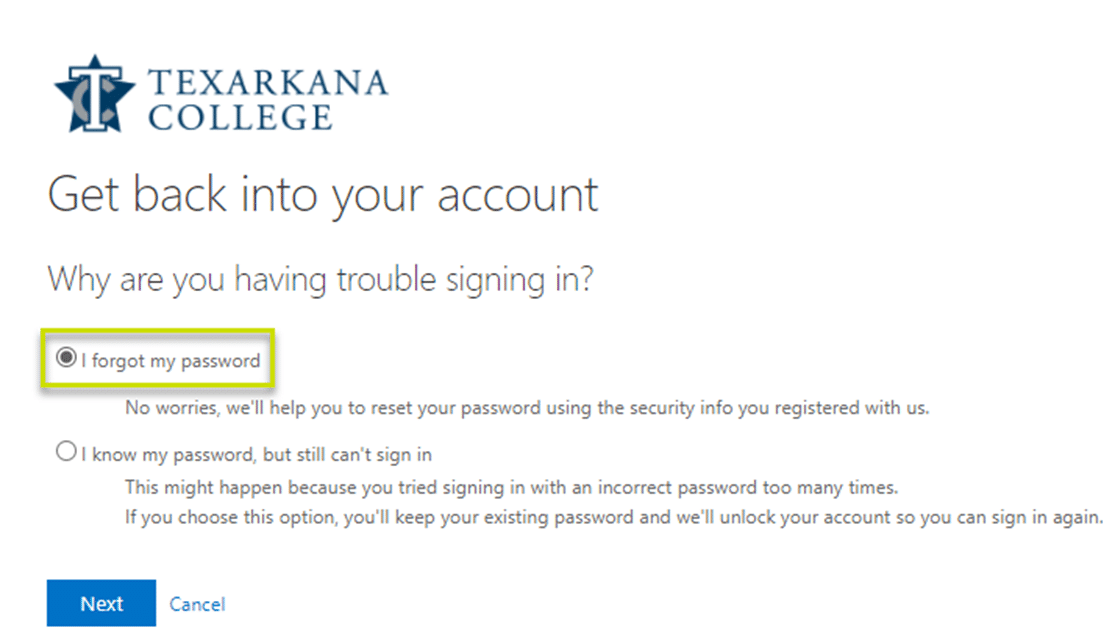Click 'I know my password, but still can't sign in' label

[257, 455]
